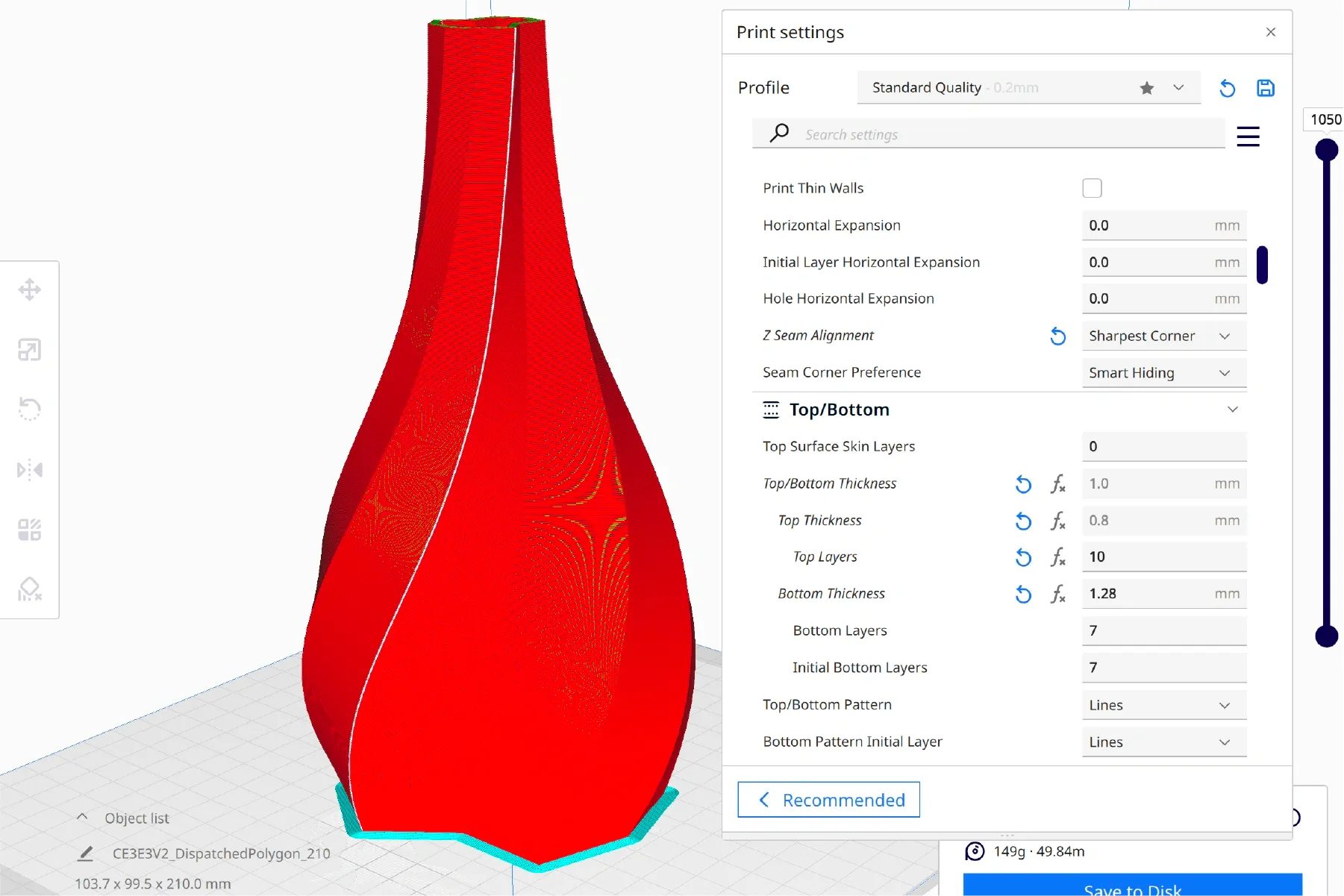Image resolution: width=1344 pixels, height=896 pixels.
Task: Click the top handle of layer slider
Action: (x=1326, y=150)
